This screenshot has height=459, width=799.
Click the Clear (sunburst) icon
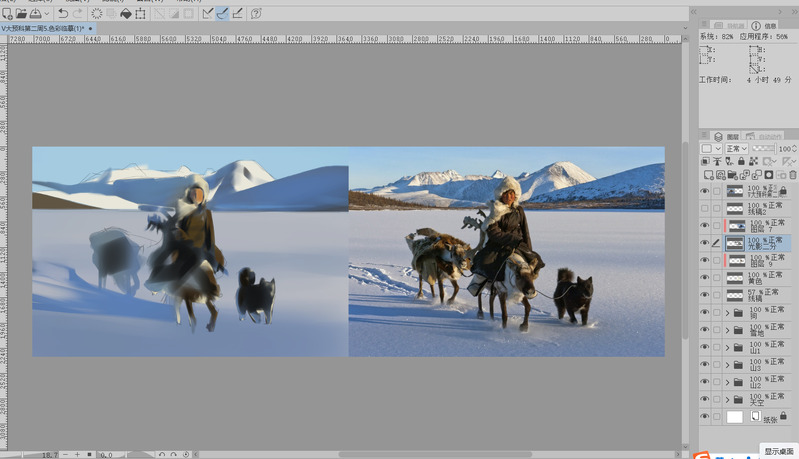(x=96, y=14)
